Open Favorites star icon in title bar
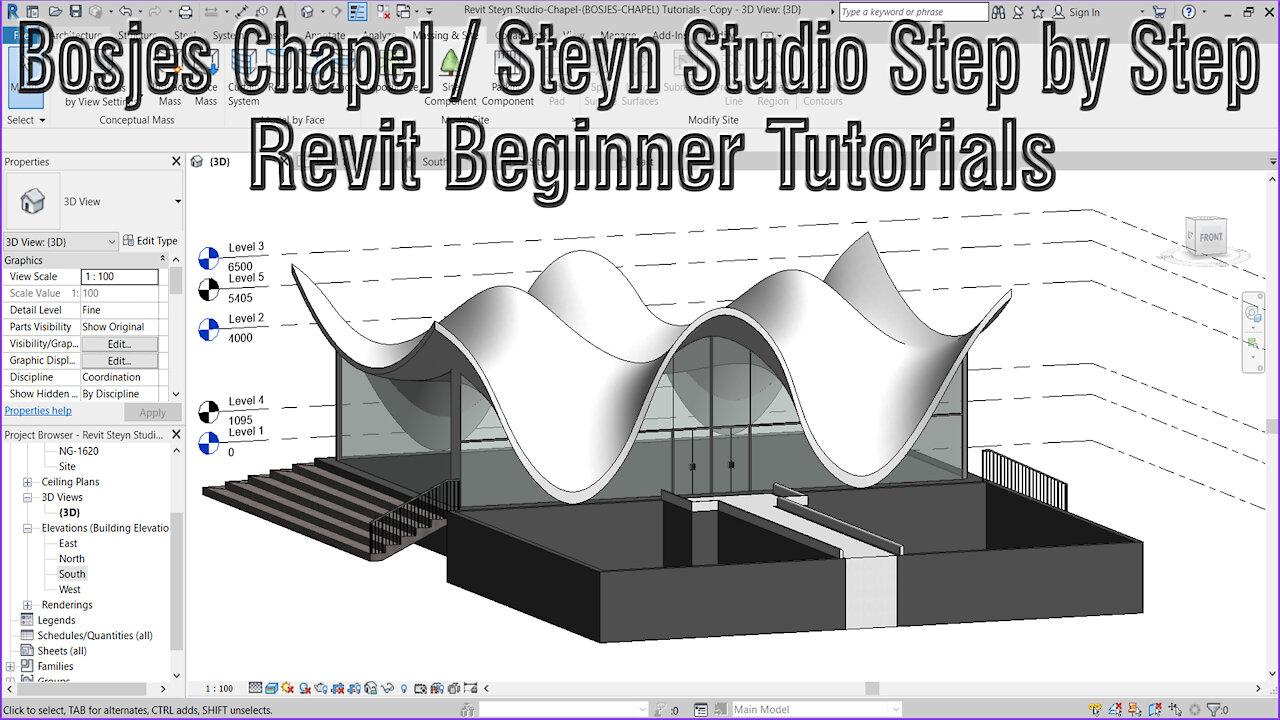Screen dimensions: 1280x720 tap(1038, 12)
